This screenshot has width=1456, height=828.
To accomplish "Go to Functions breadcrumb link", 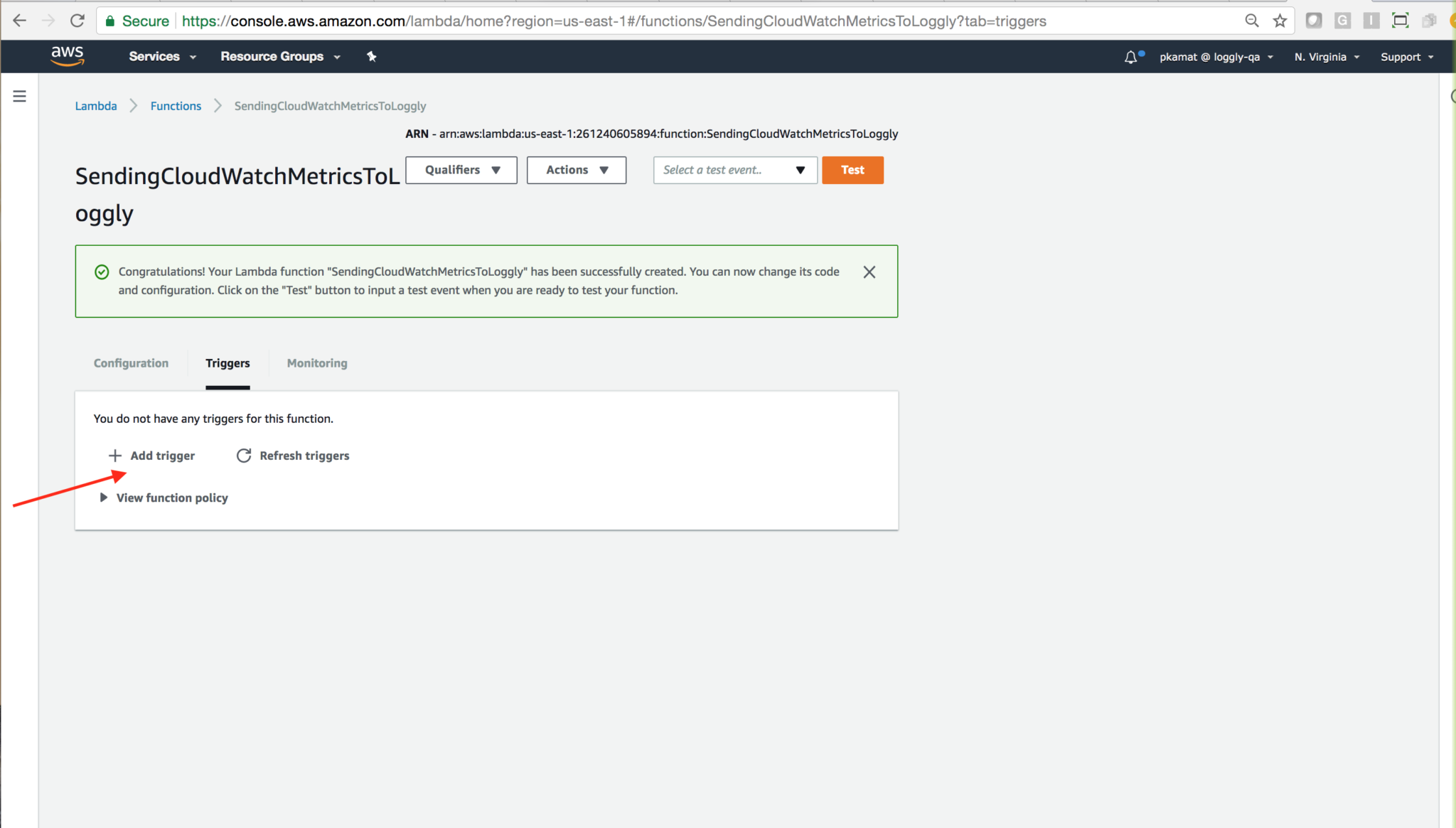I will click(x=176, y=106).
